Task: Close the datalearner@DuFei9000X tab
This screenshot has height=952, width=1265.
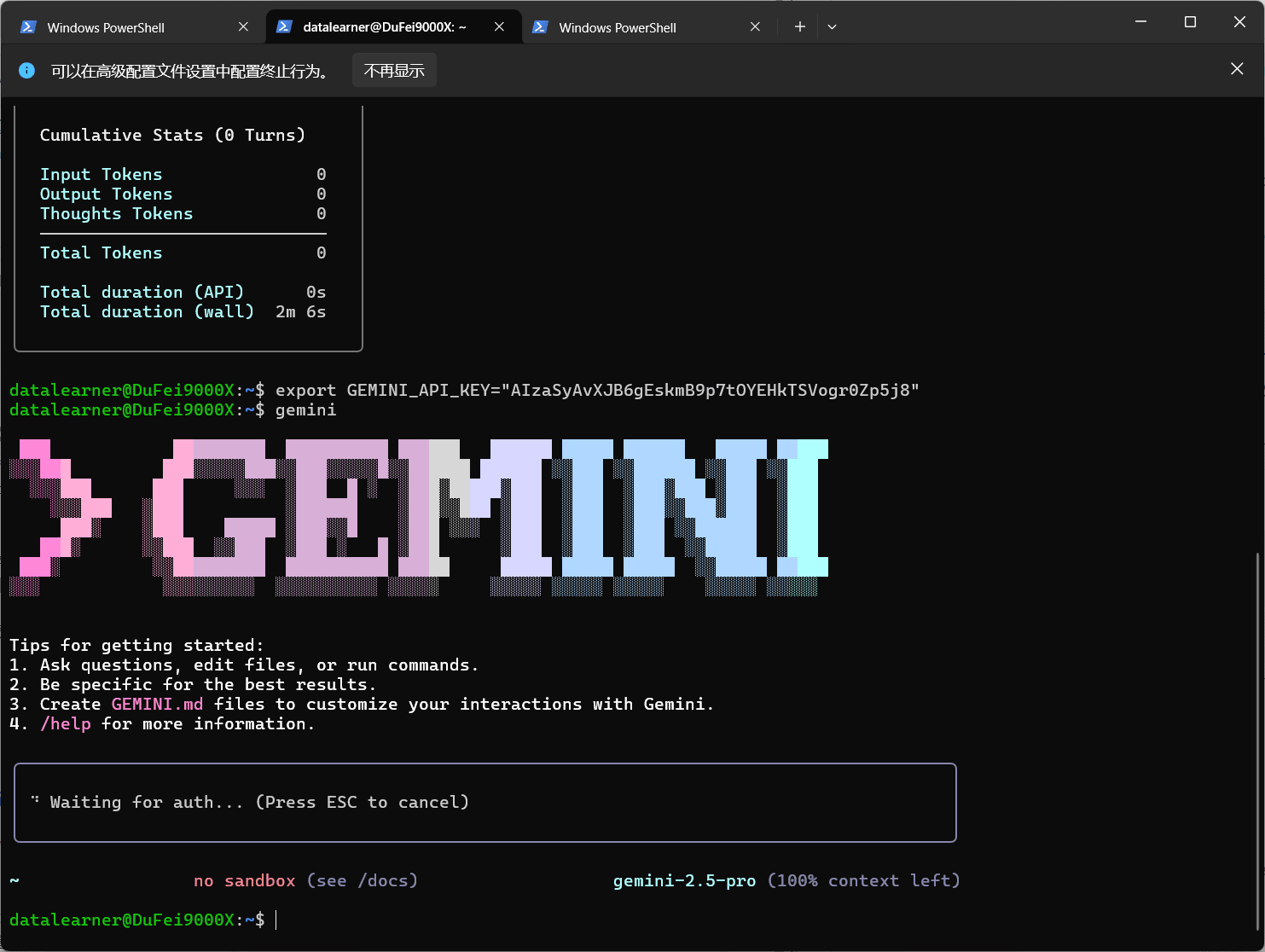Action: tap(499, 27)
